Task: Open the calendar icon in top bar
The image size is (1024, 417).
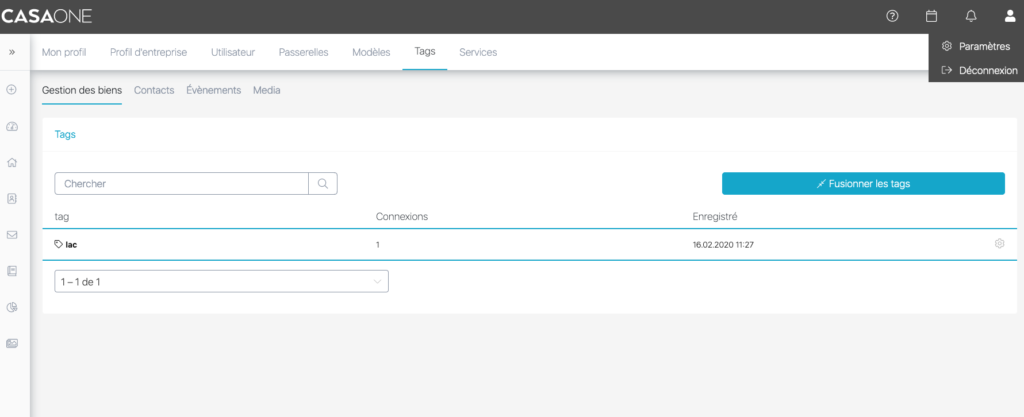Action: 931,16
